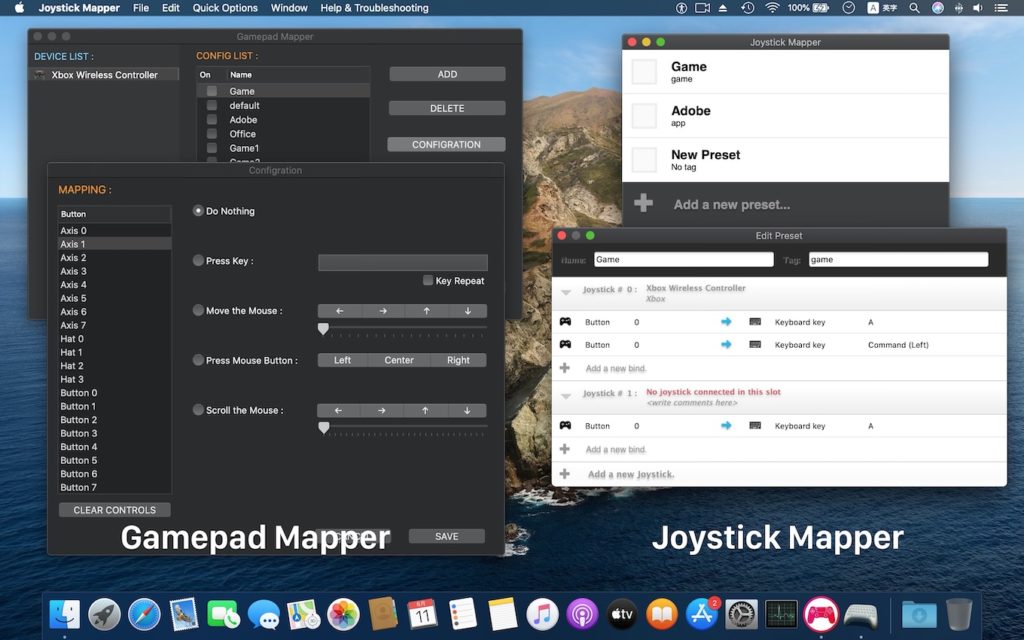Click the blue arrow in the Keyboard key A bind row
Viewport: 1024px width, 640px height.
(726, 322)
